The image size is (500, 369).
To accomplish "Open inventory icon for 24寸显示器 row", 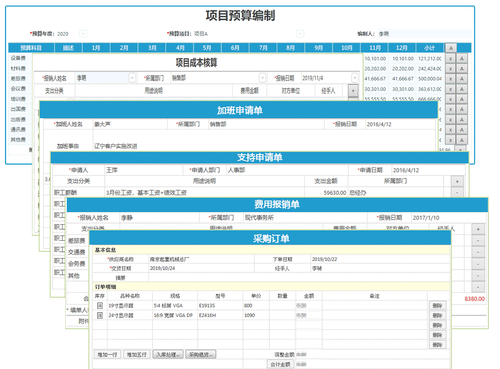I will click(x=100, y=315).
